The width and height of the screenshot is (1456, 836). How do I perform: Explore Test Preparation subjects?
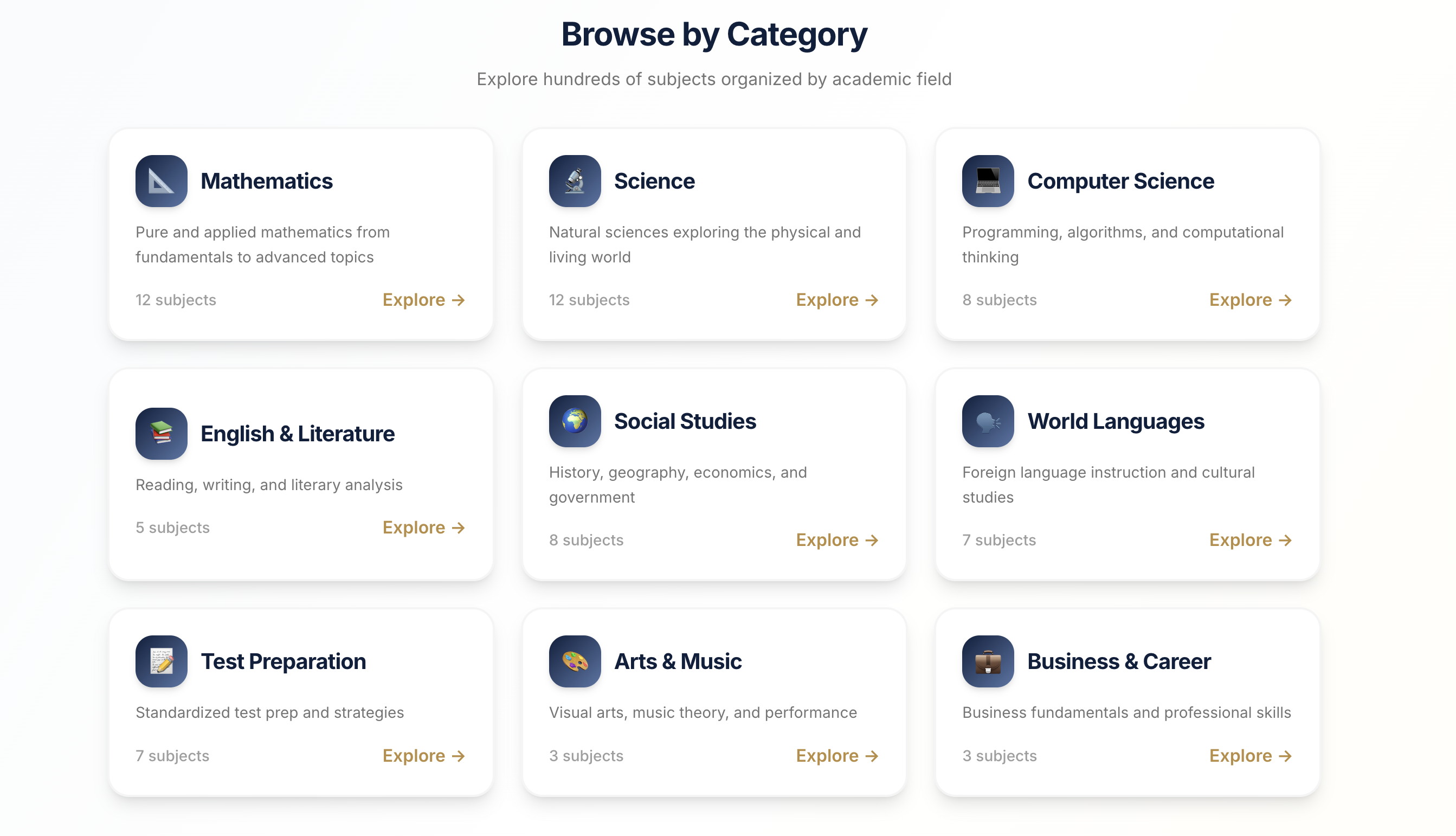click(423, 755)
